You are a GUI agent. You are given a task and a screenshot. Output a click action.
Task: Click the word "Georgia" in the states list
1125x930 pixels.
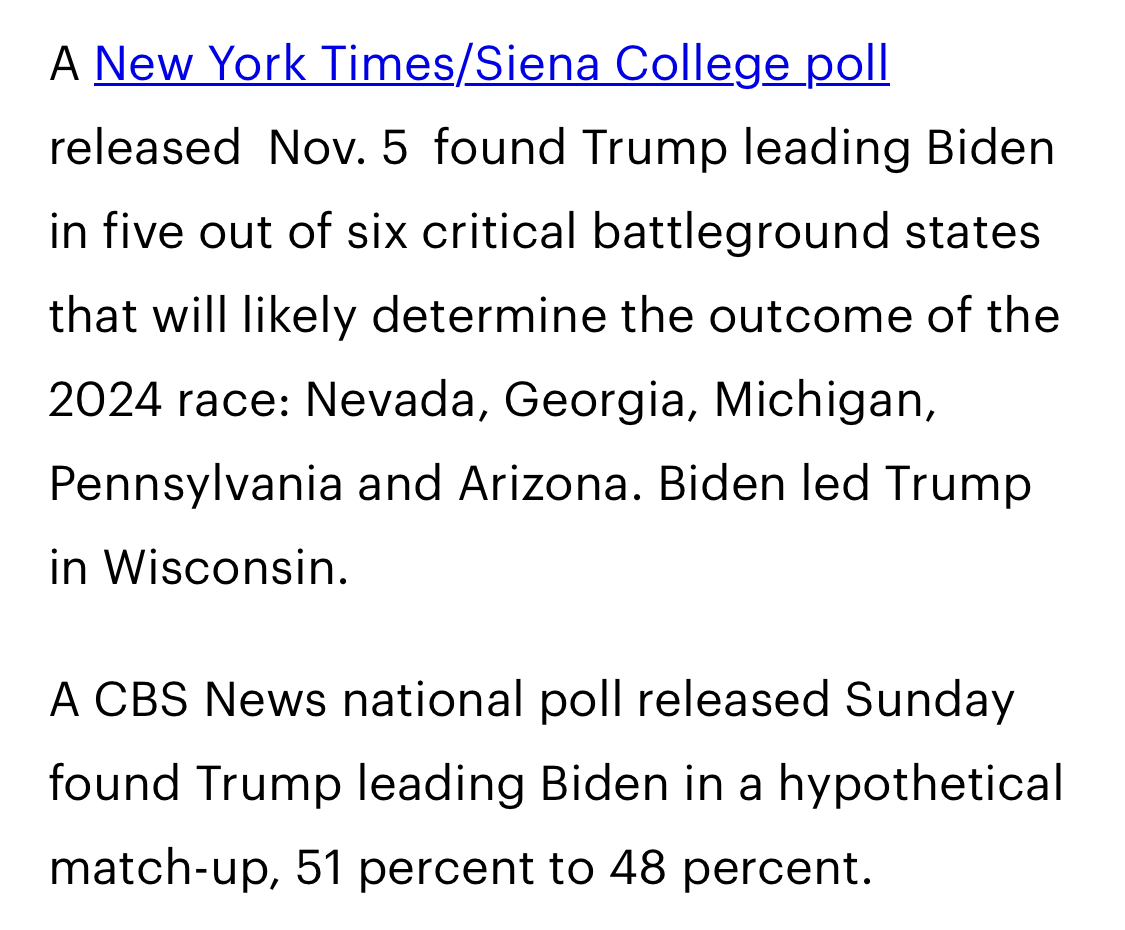[x=594, y=400]
